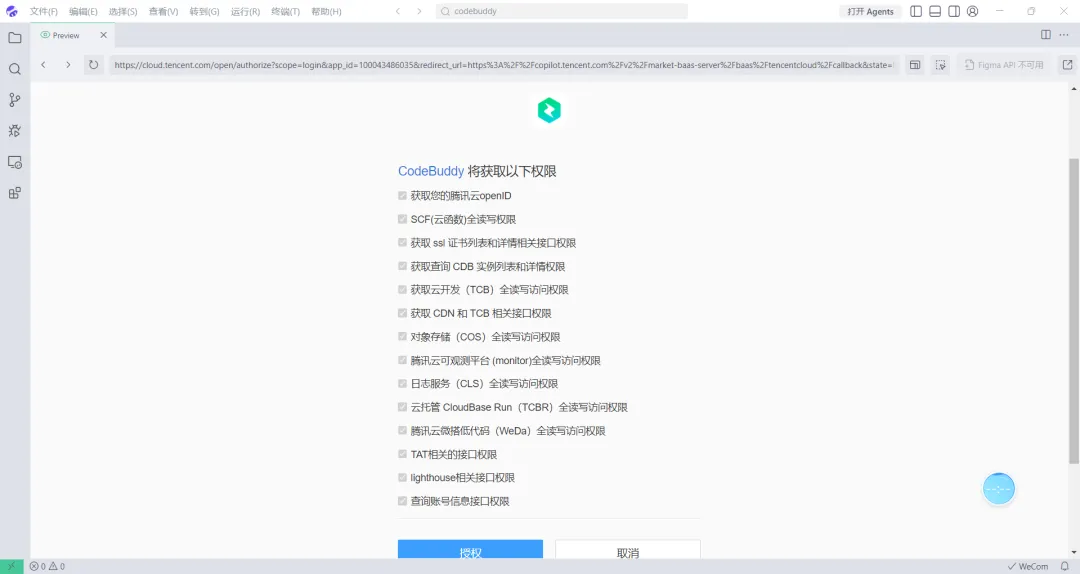This screenshot has height=574, width=1080.
Task: Toggle the secondary side bar layout icon
Action: [x=954, y=11]
